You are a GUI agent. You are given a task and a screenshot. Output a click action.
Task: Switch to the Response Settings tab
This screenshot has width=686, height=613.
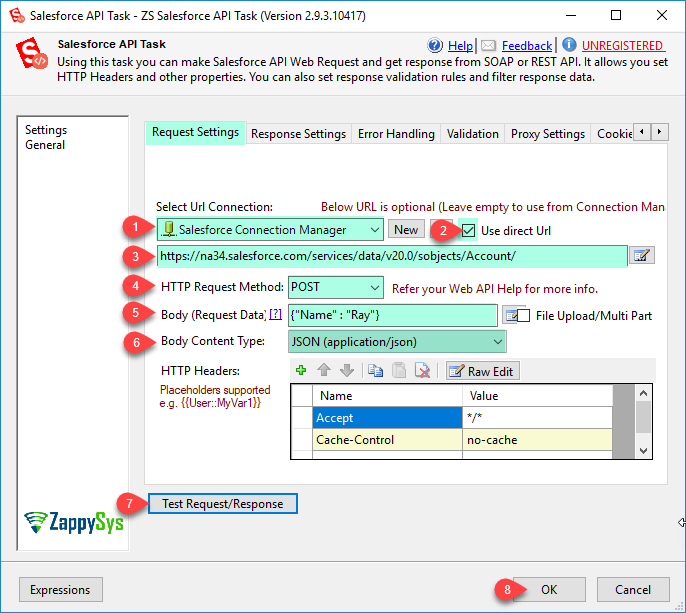click(x=298, y=134)
